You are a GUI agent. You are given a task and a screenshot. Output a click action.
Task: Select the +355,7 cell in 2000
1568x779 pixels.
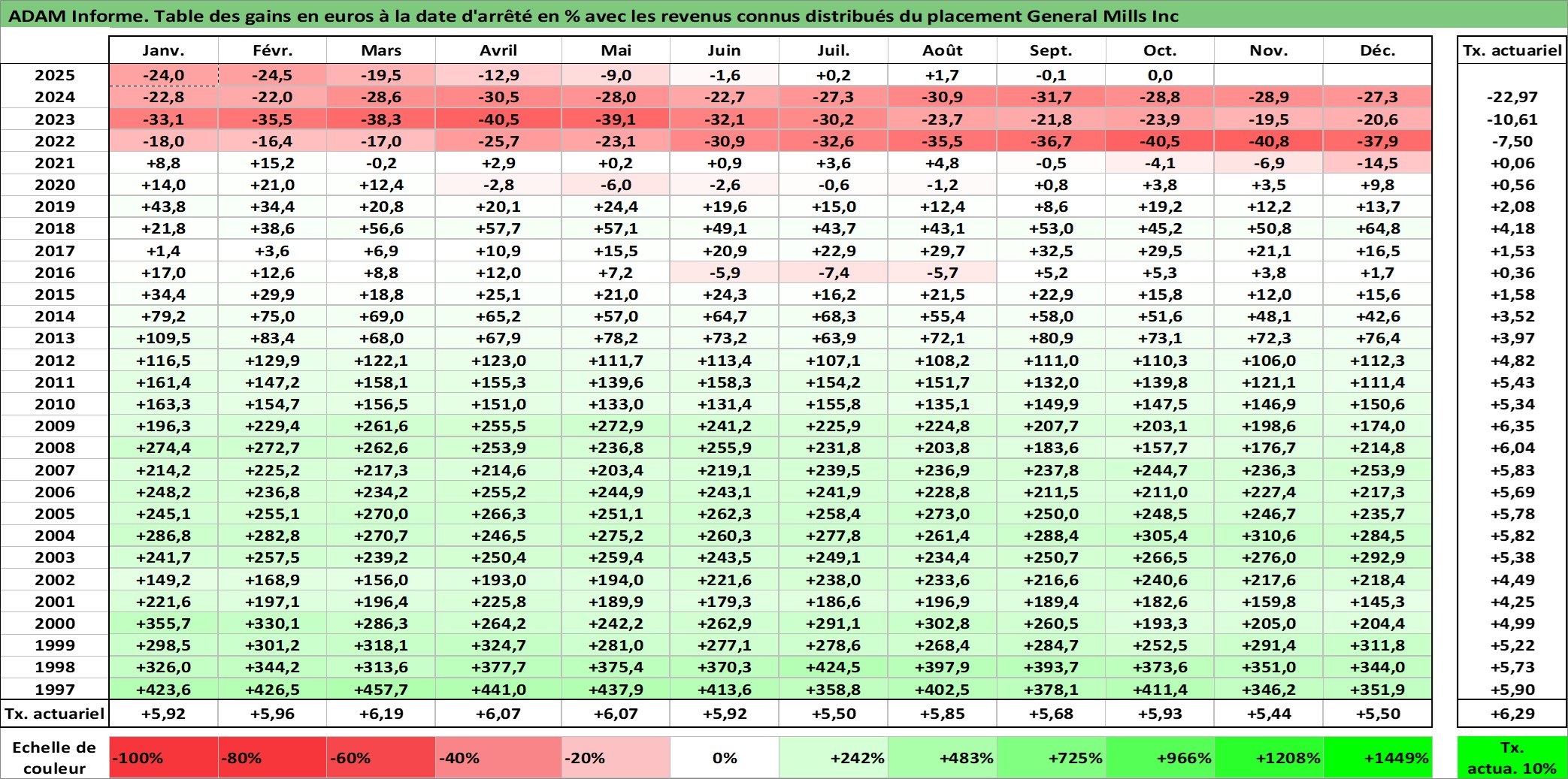[x=163, y=624]
